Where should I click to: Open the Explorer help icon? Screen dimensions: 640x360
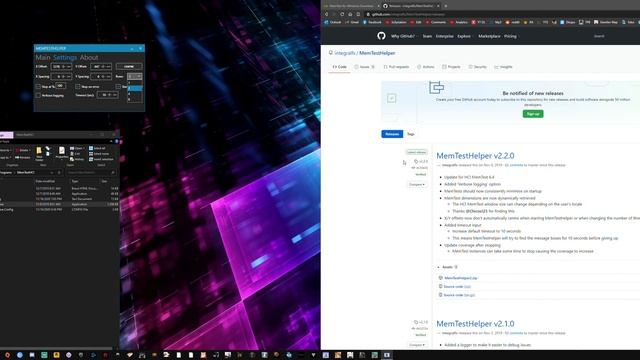116,141
